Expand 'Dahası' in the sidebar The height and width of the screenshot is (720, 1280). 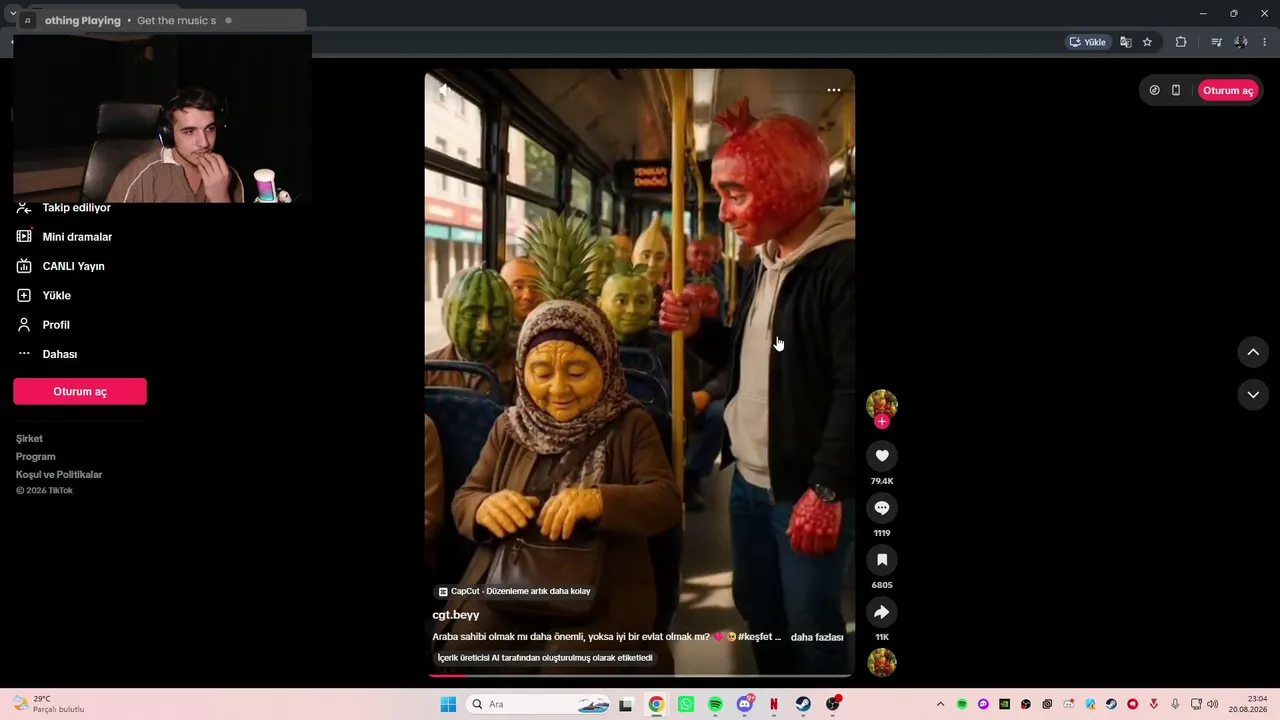[x=59, y=354]
